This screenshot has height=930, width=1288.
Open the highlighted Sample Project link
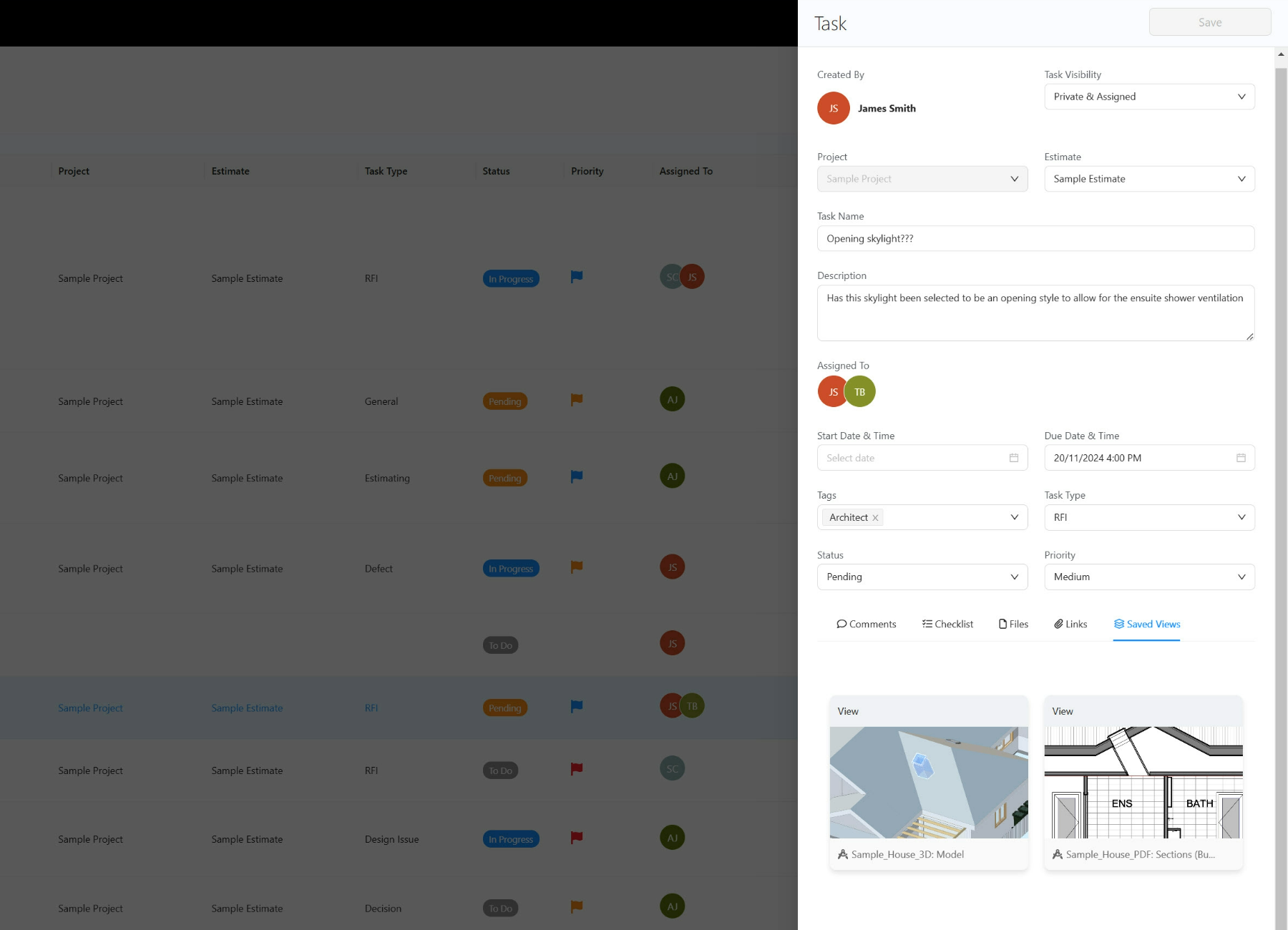(x=90, y=708)
